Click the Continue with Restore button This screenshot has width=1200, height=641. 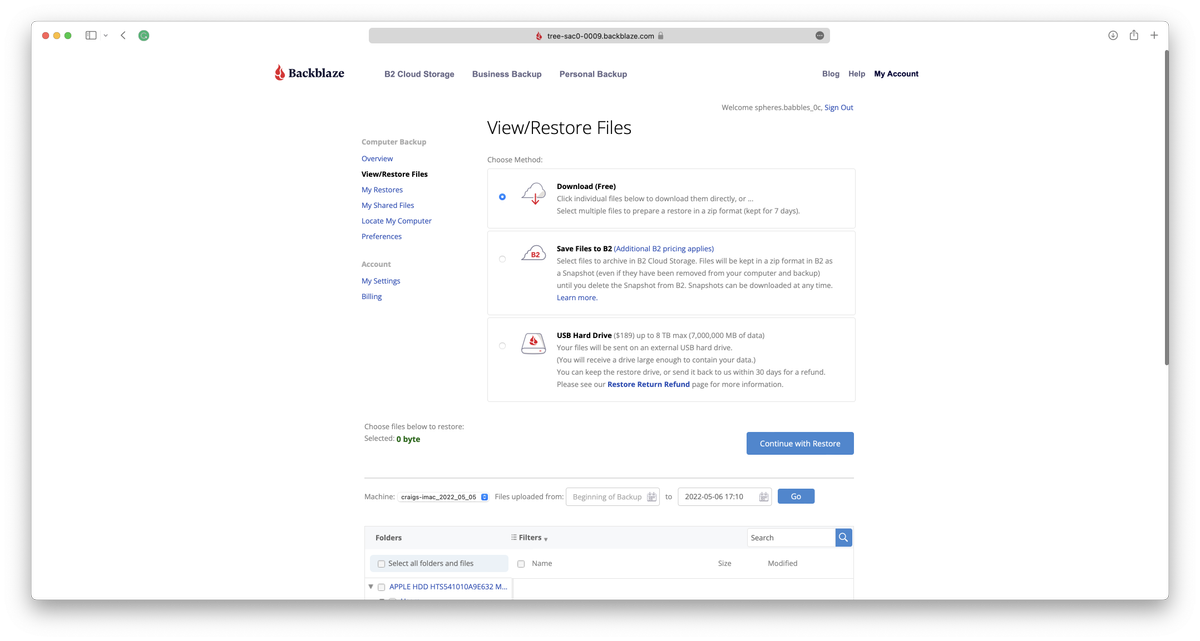point(799,443)
